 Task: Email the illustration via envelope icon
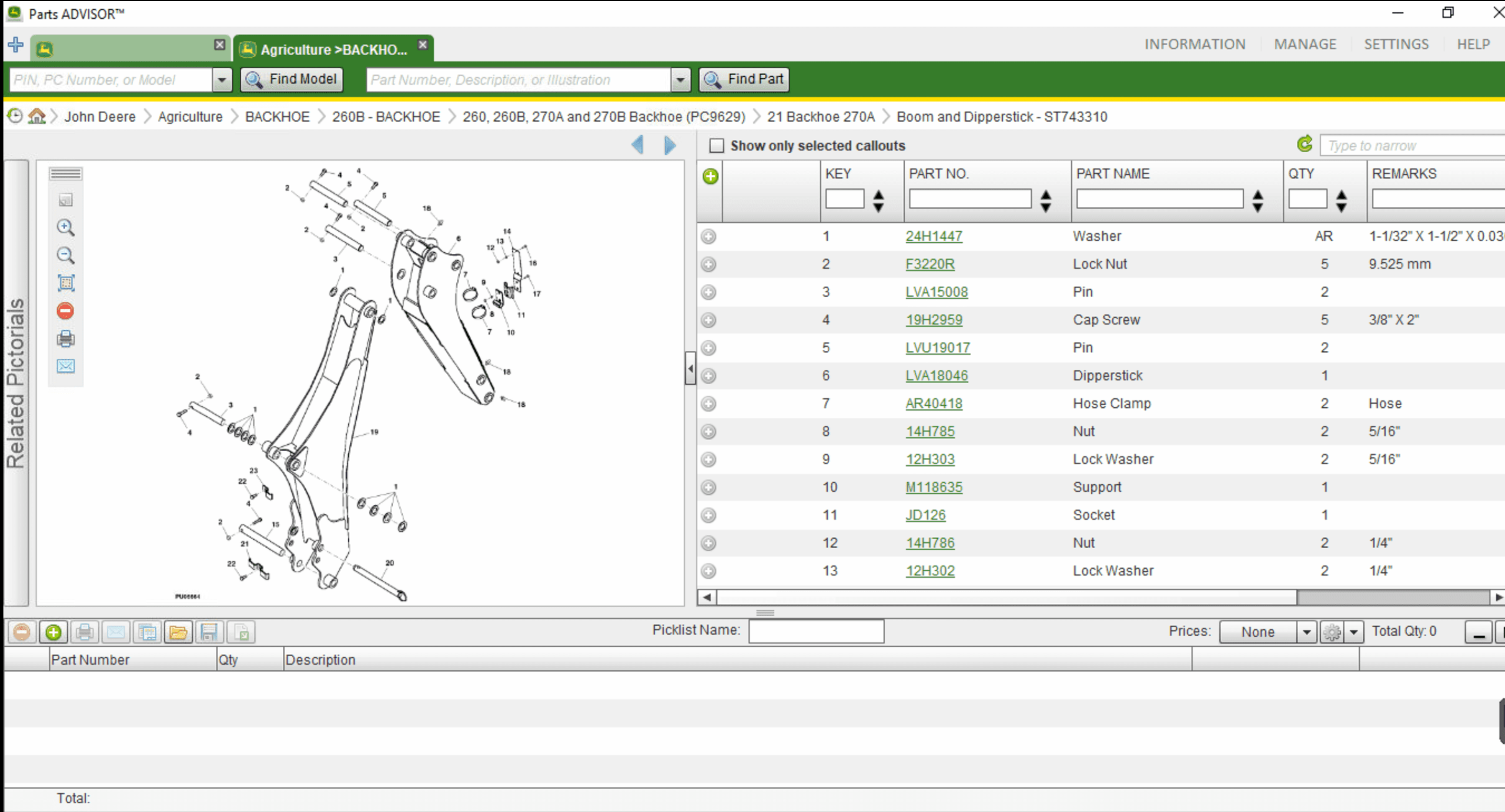pyautogui.click(x=65, y=366)
